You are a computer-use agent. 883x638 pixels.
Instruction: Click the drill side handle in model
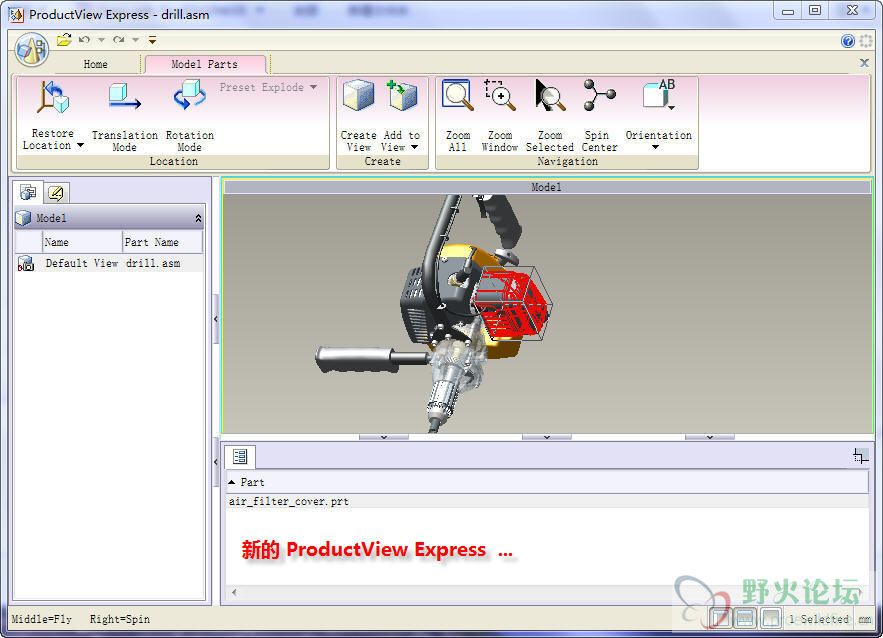point(356,359)
